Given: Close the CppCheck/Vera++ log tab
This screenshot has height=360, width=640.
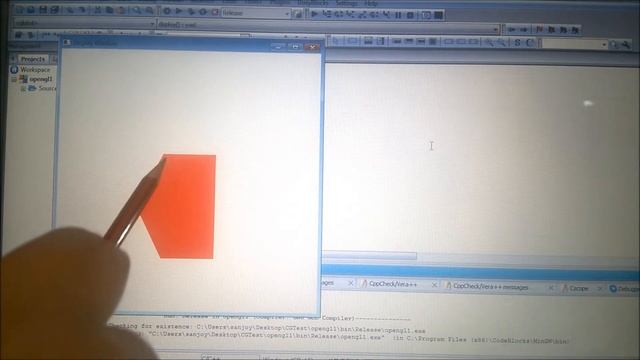Looking at the screenshot, I should pyautogui.click(x=434, y=285).
